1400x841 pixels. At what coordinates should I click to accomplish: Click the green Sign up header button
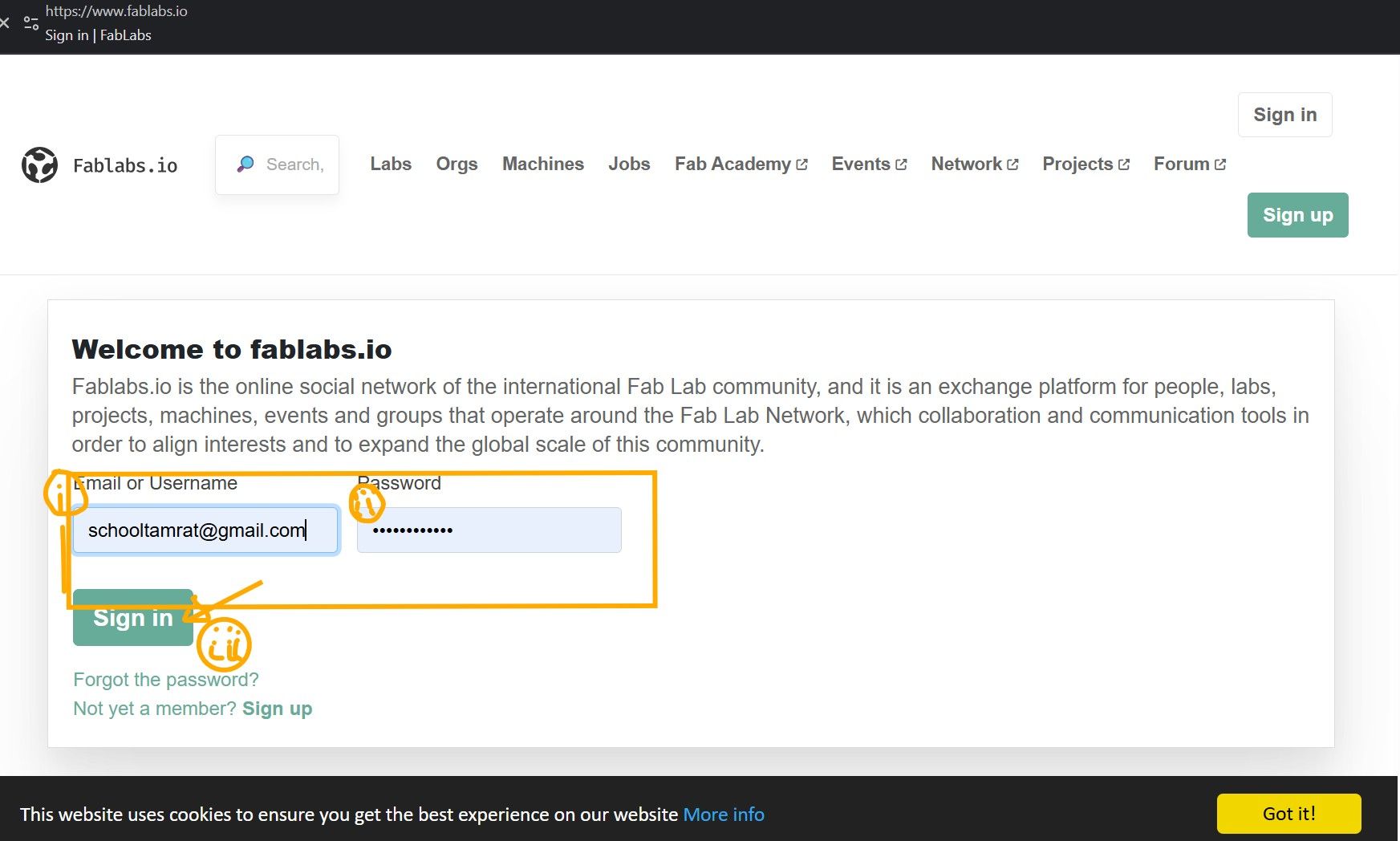tap(1297, 215)
